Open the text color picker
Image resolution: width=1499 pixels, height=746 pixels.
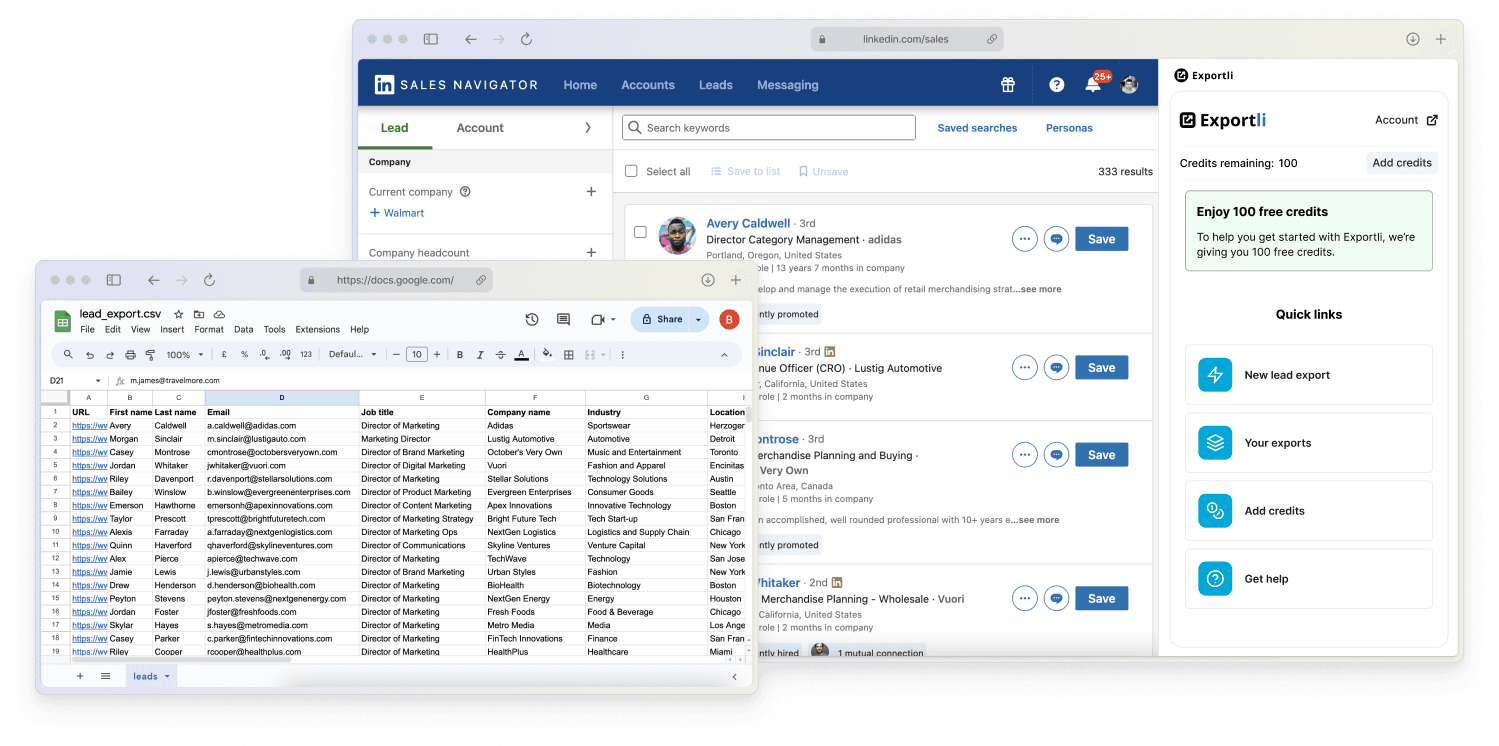[x=521, y=354]
